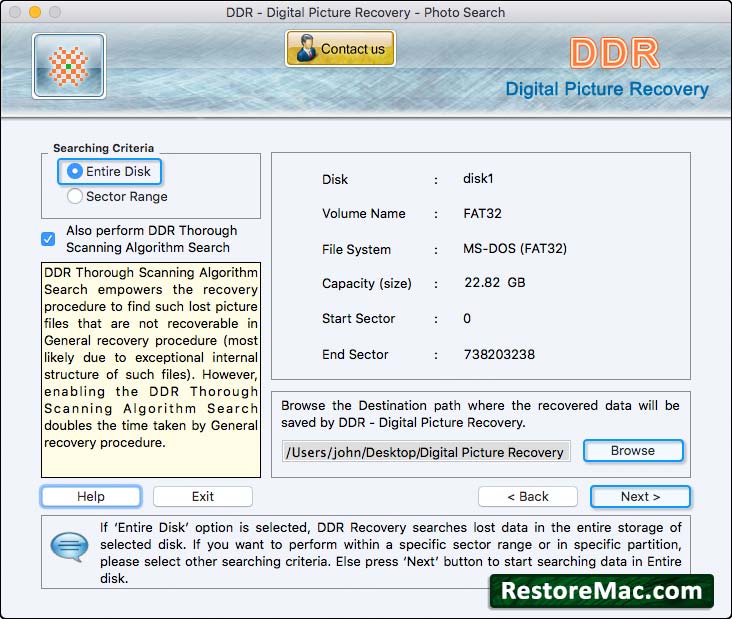Click the Digital Picture Recovery heading text
This screenshot has width=732, height=619.
click(607, 89)
